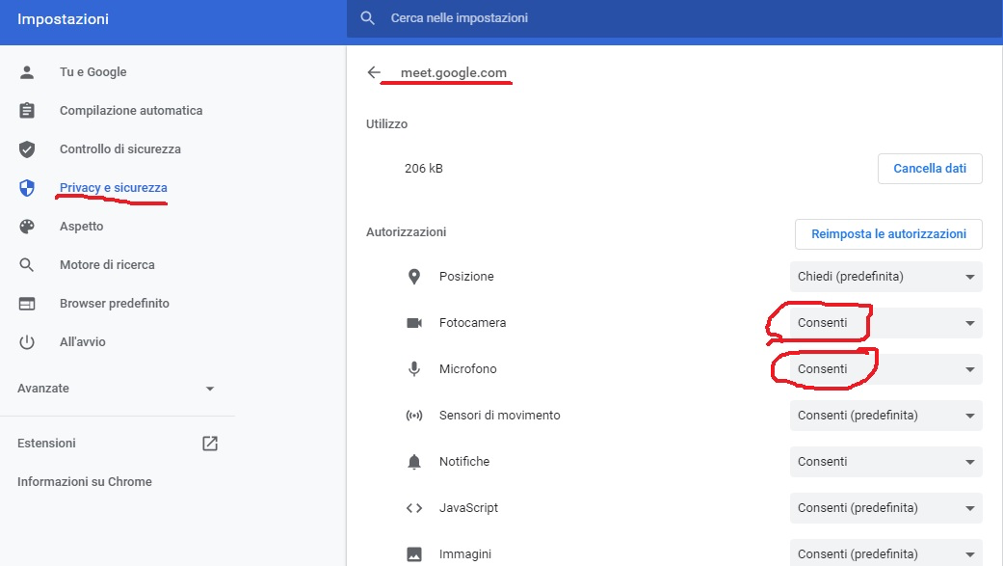The width and height of the screenshot is (1004, 566).
Task: Click the Cerca nelle impostazioni search field
Action: 674,18
